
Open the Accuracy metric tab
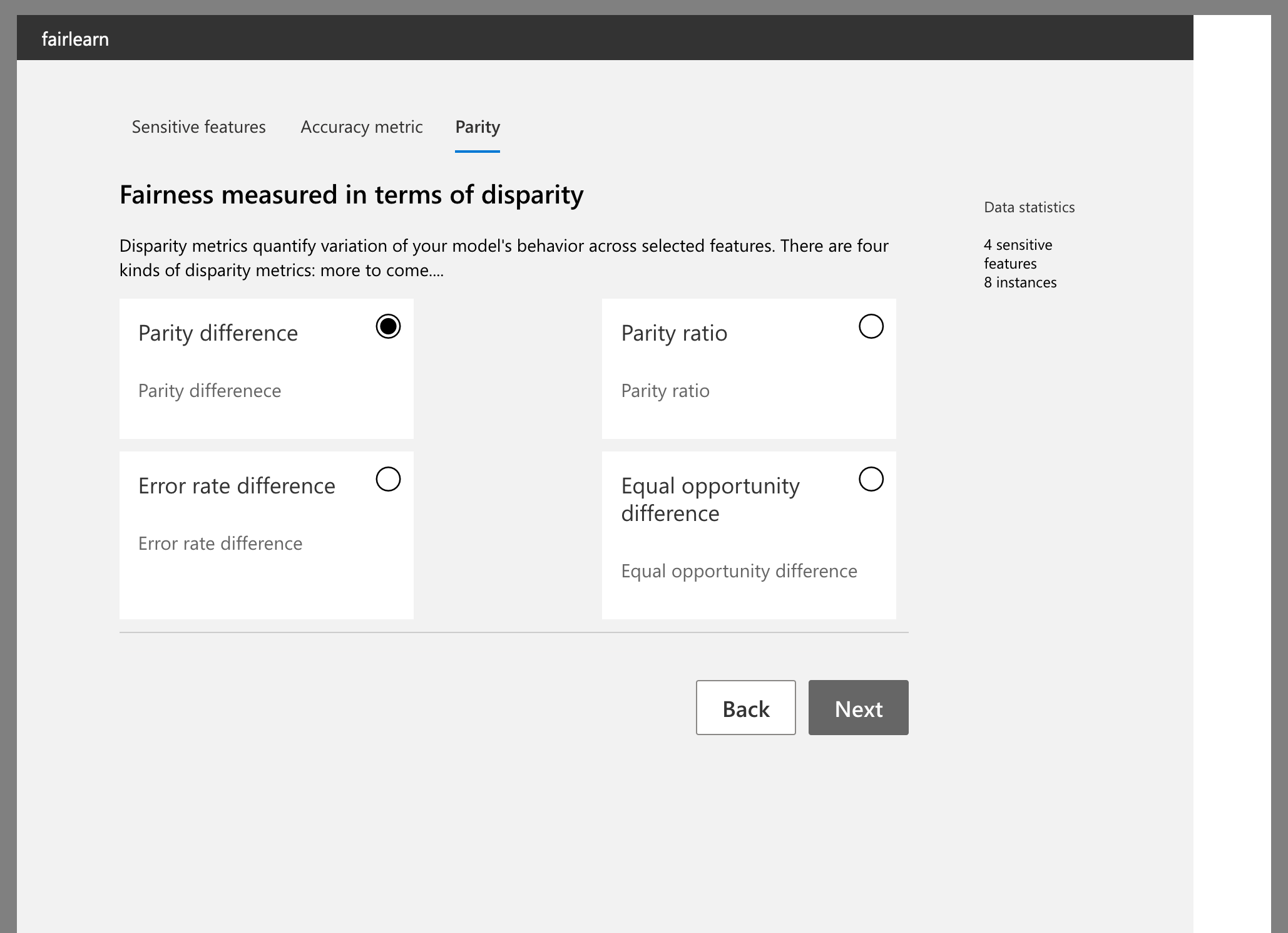(361, 126)
